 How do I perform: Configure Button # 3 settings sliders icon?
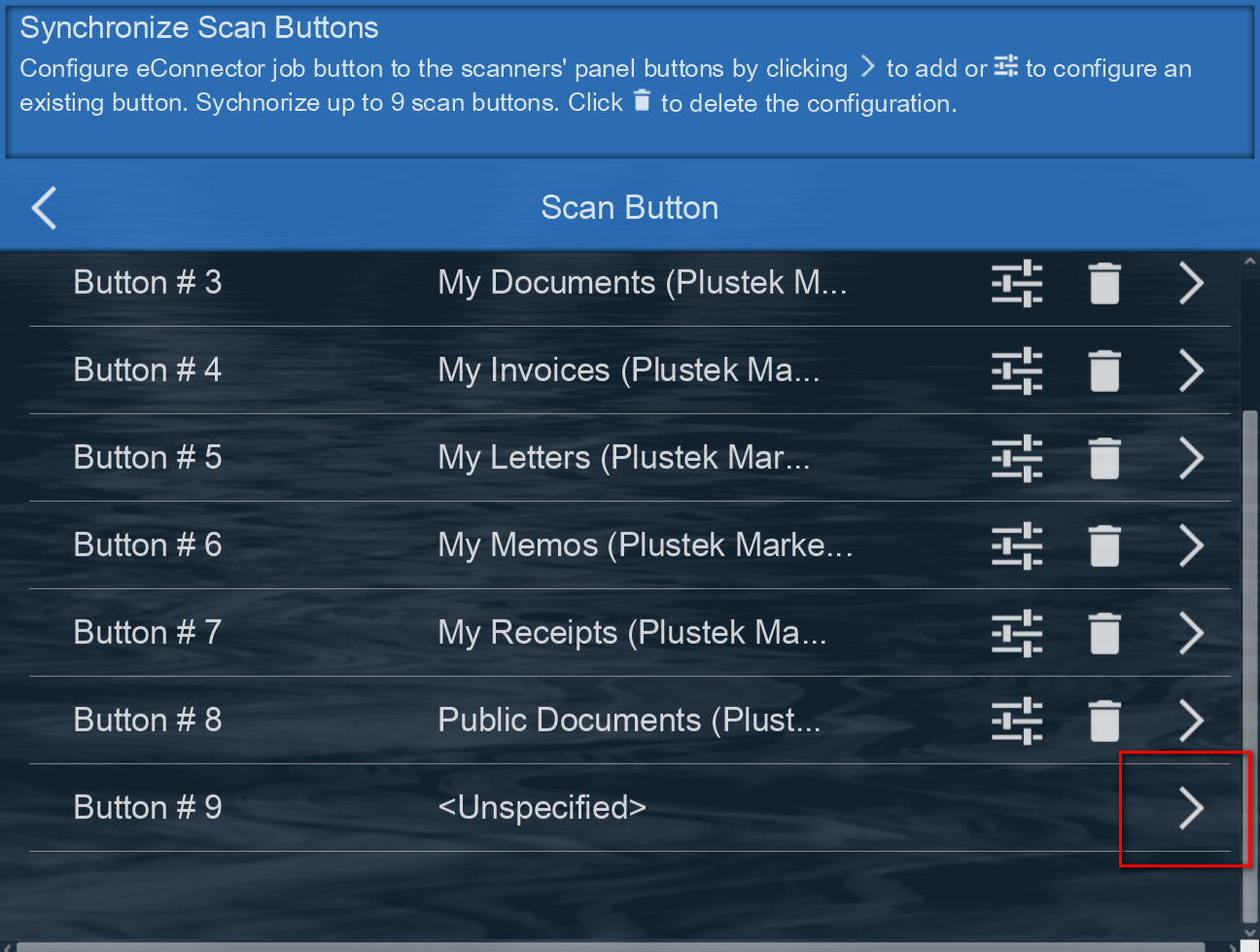pyautogui.click(x=1017, y=284)
